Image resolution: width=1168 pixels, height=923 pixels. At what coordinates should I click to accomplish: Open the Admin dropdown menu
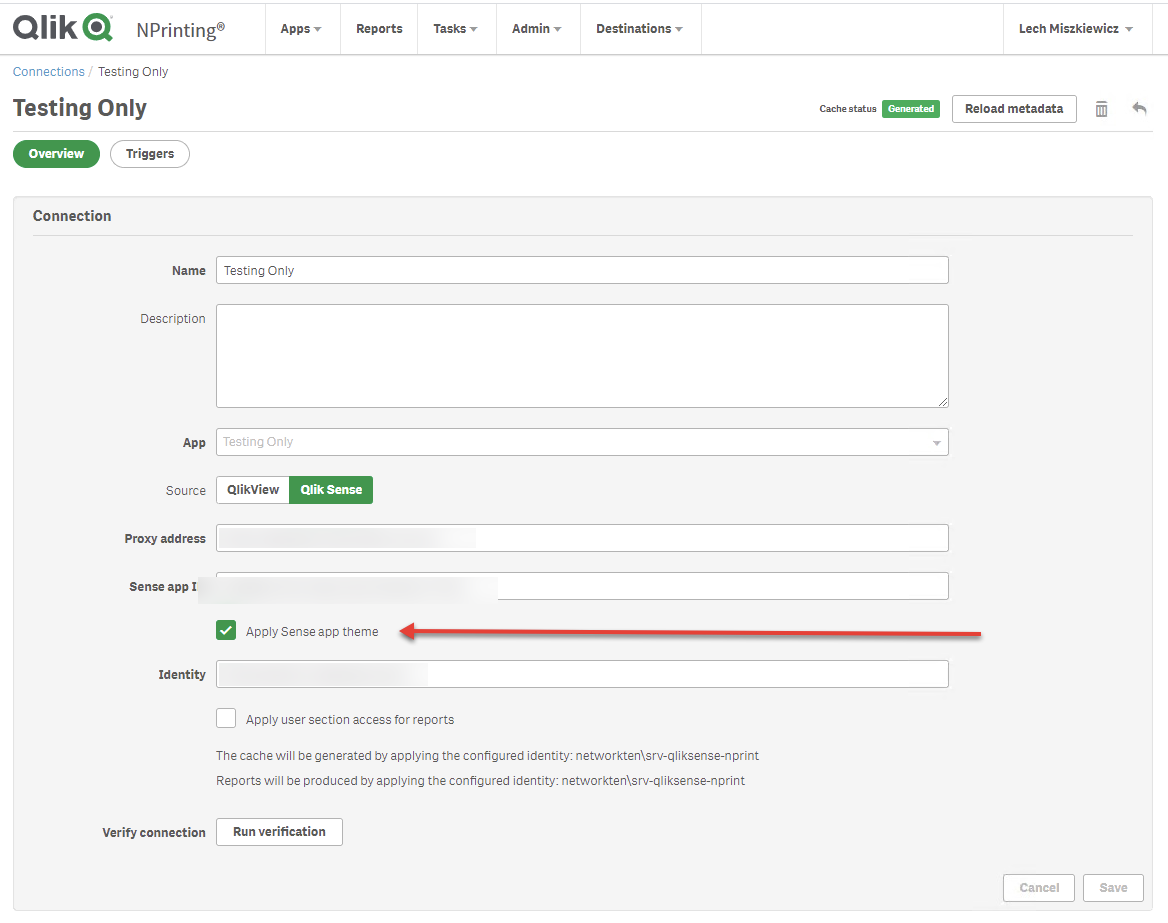[536, 29]
